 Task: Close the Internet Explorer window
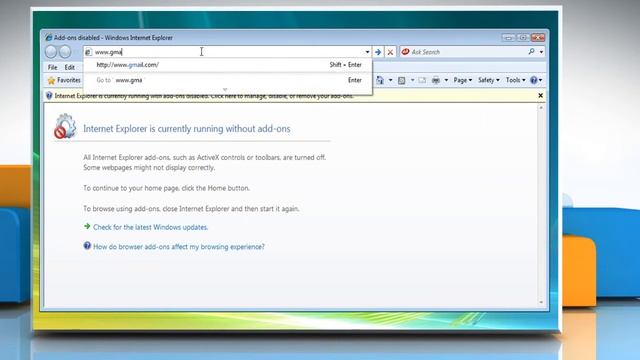[x=538, y=38]
